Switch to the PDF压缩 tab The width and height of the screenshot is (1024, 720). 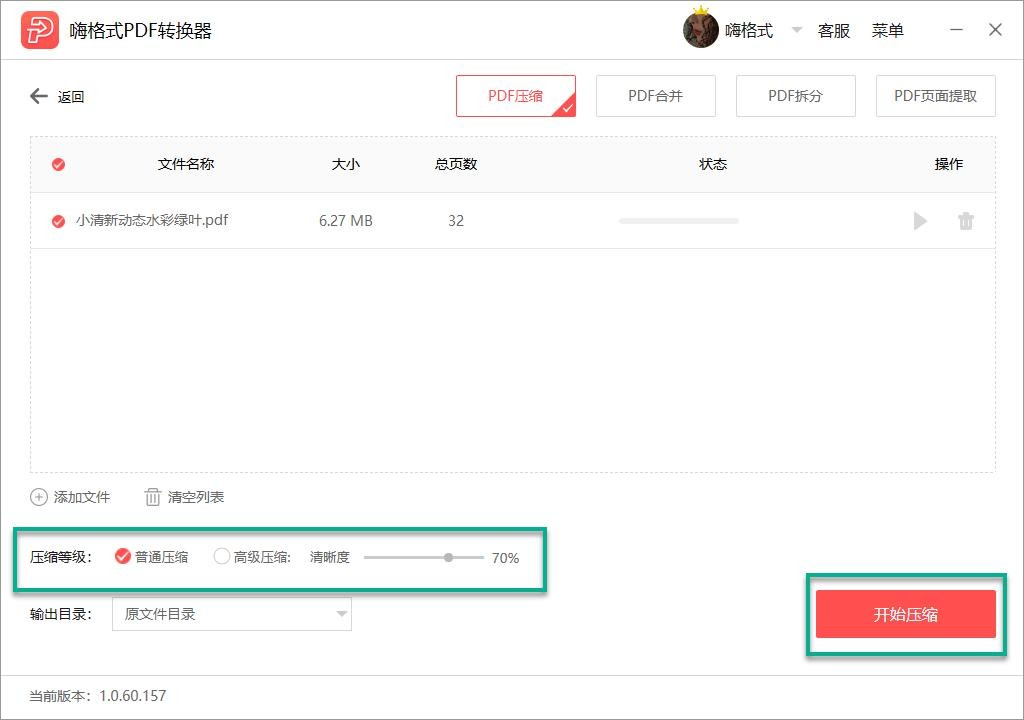516,96
